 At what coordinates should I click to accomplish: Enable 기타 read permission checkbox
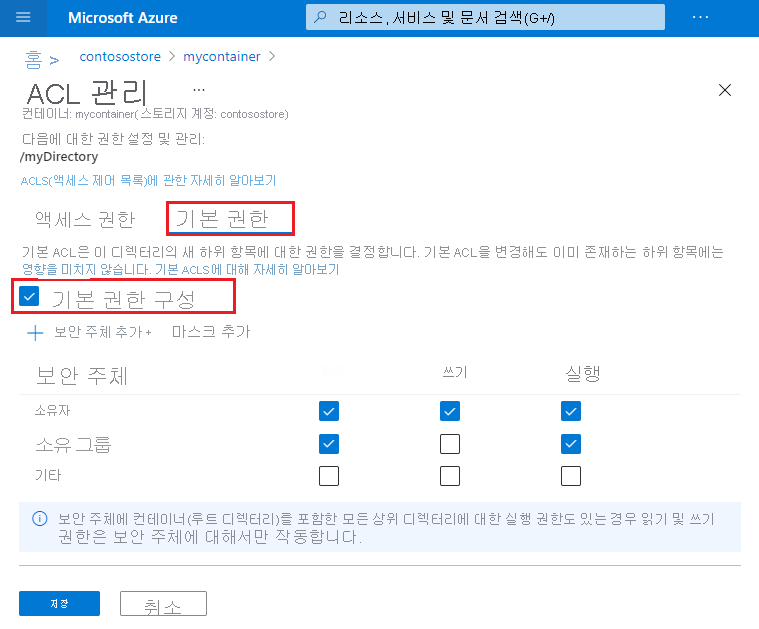point(329,476)
